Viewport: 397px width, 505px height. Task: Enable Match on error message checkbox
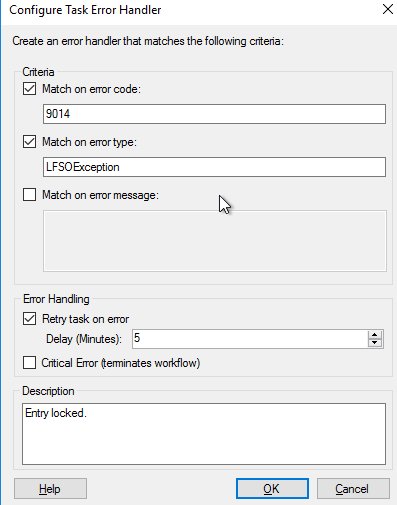click(x=29, y=195)
